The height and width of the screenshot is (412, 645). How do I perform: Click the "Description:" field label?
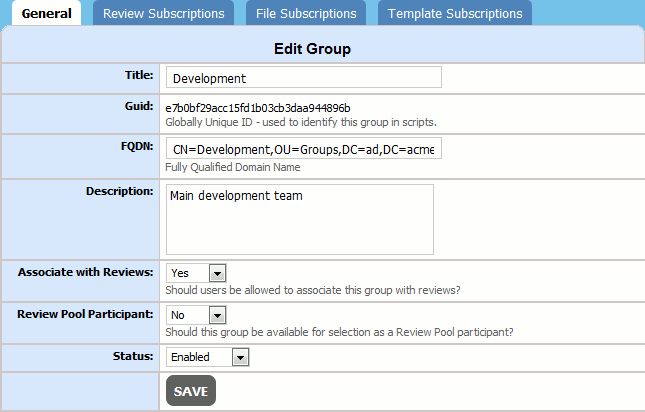coord(119,190)
